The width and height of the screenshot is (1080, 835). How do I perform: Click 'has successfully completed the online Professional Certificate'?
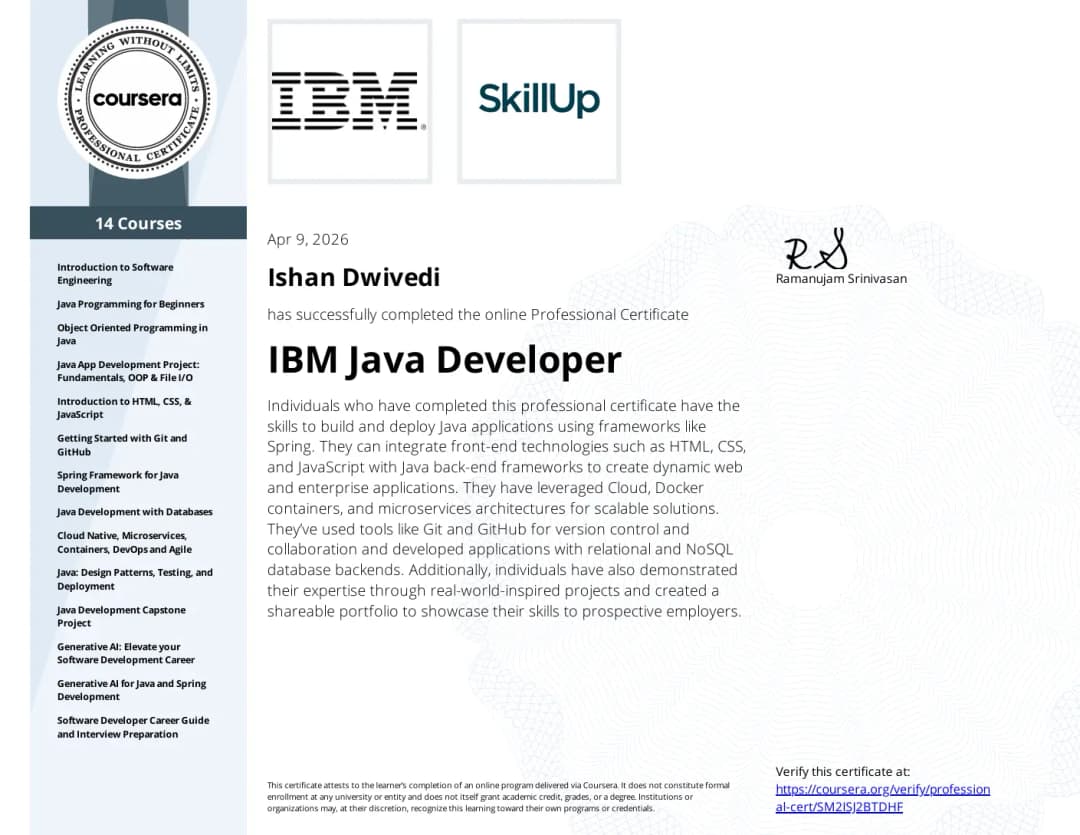pyautogui.click(x=478, y=315)
